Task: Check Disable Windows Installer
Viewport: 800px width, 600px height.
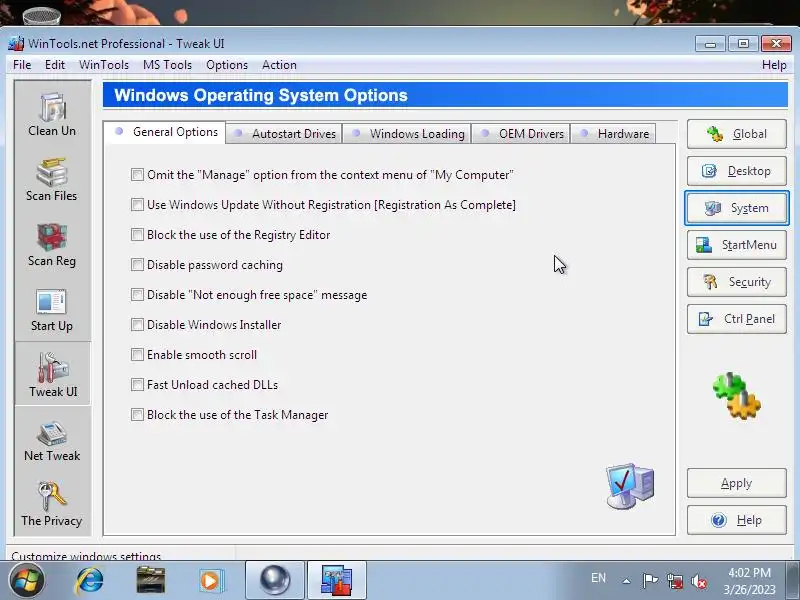Action: [x=137, y=325]
